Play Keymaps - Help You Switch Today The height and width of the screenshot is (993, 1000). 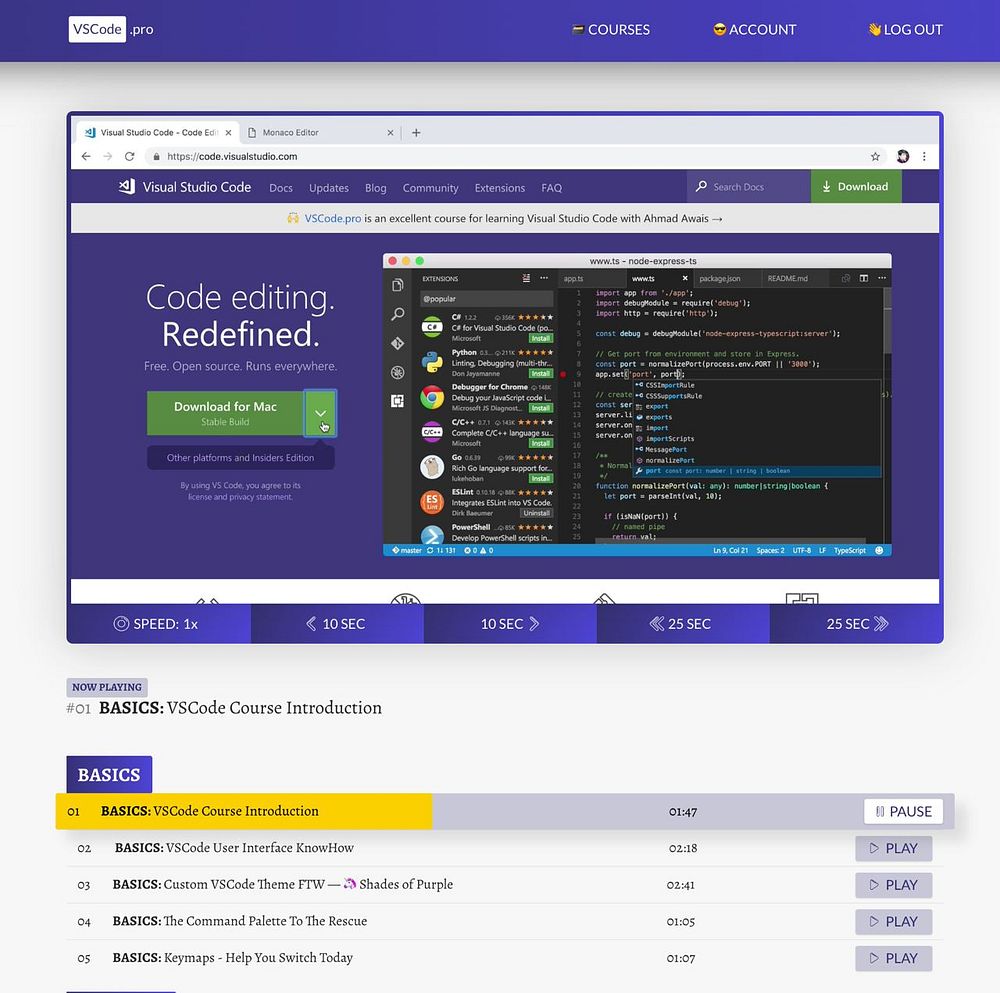coord(893,959)
